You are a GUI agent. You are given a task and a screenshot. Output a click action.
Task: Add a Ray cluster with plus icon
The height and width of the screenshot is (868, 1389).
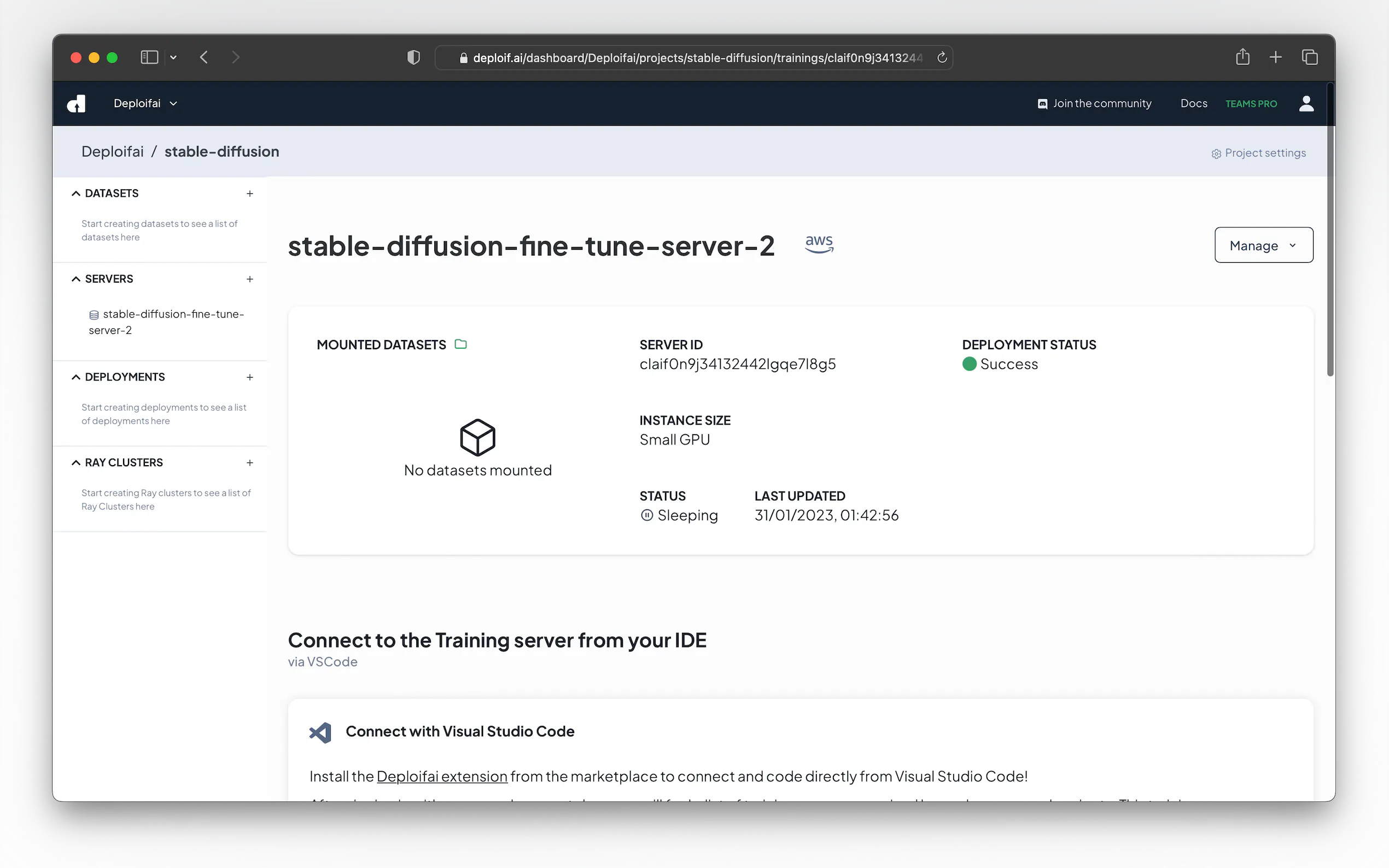point(250,464)
